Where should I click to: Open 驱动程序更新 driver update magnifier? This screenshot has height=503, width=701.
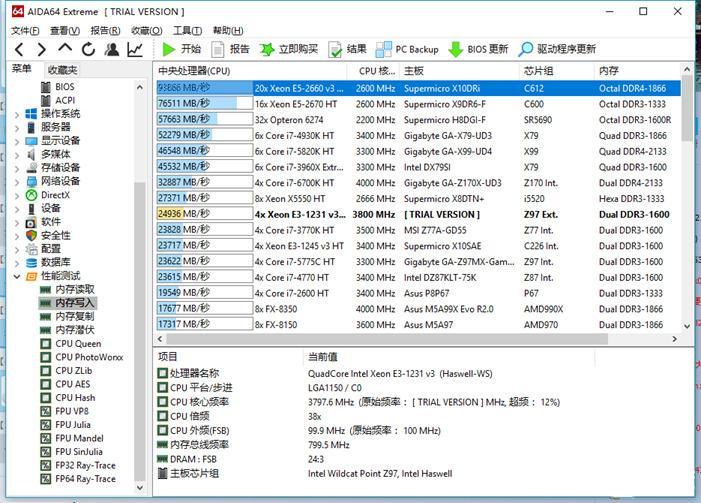(525, 49)
